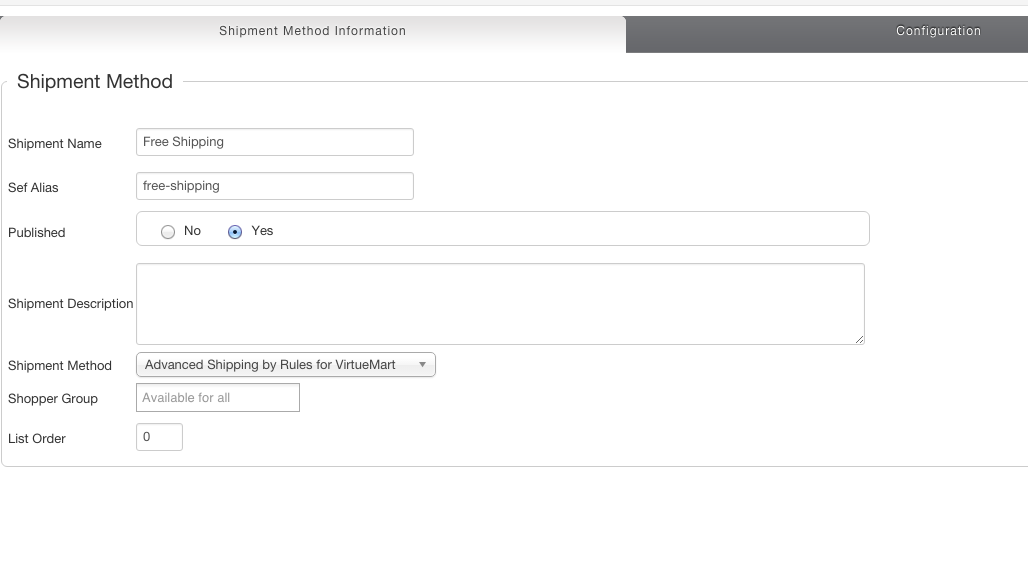Click the Shipment Method dropdown arrow icon

pos(422,365)
